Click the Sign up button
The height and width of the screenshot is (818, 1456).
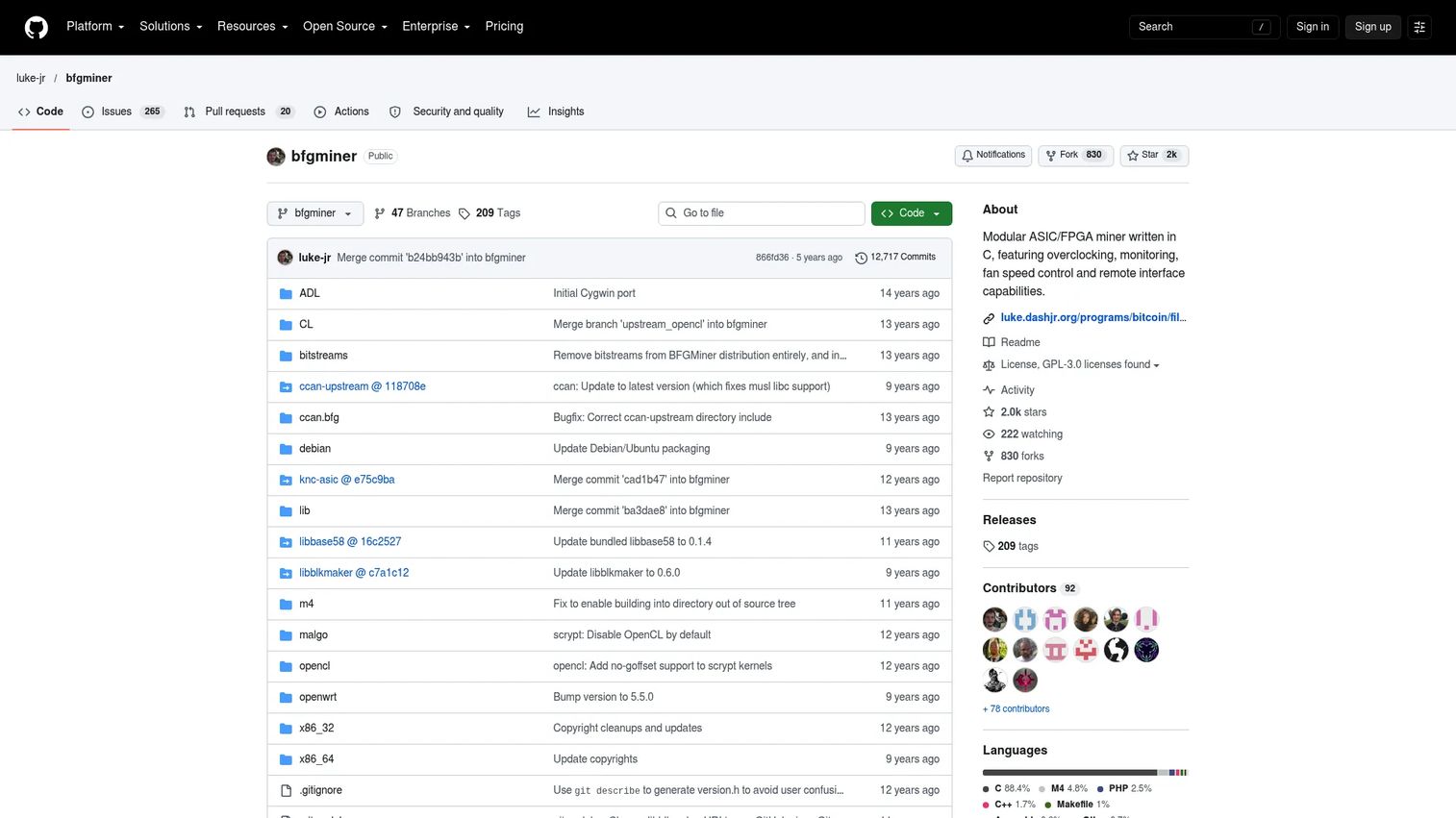click(1373, 27)
